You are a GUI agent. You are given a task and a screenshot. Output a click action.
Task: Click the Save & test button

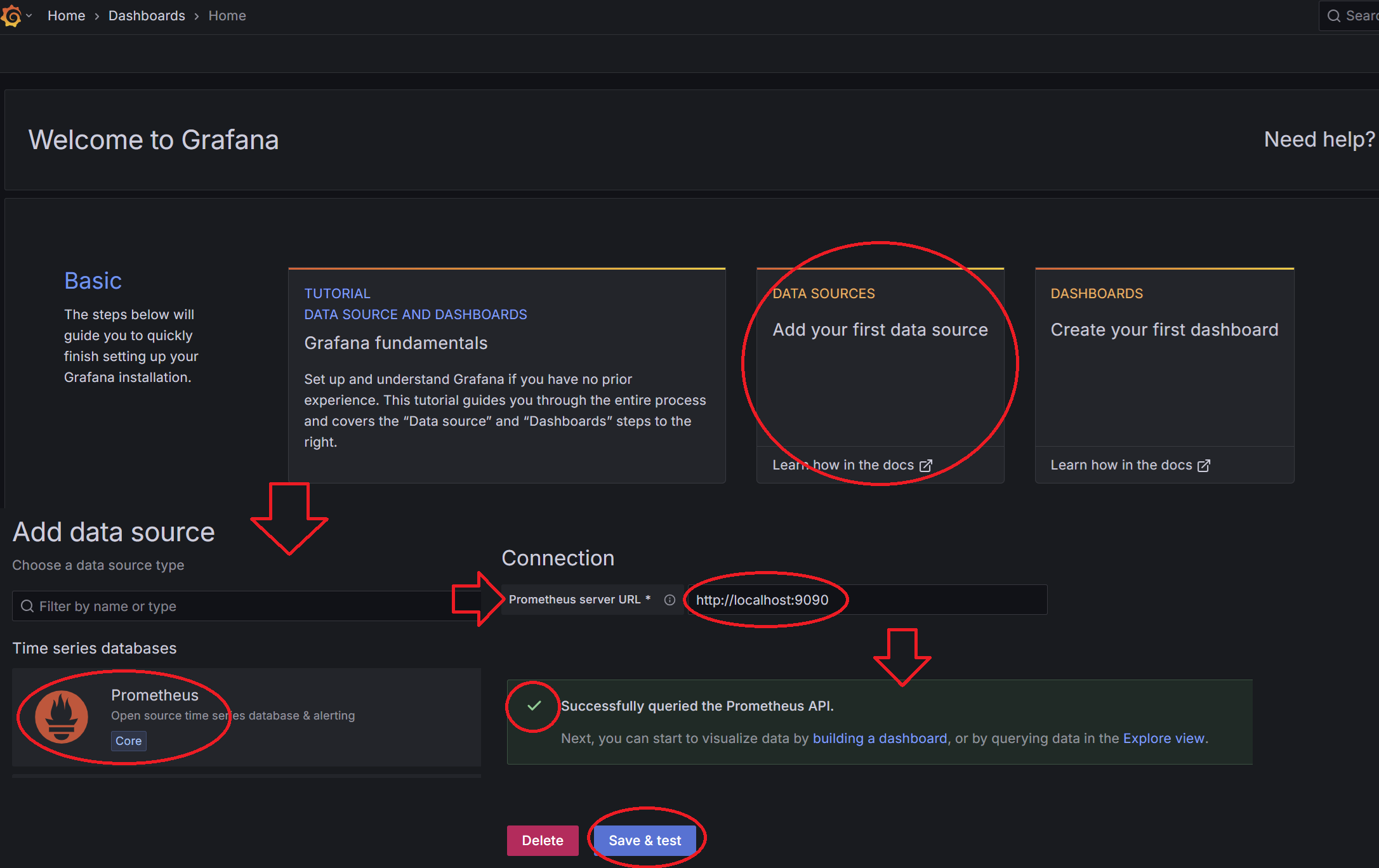(645, 840)
